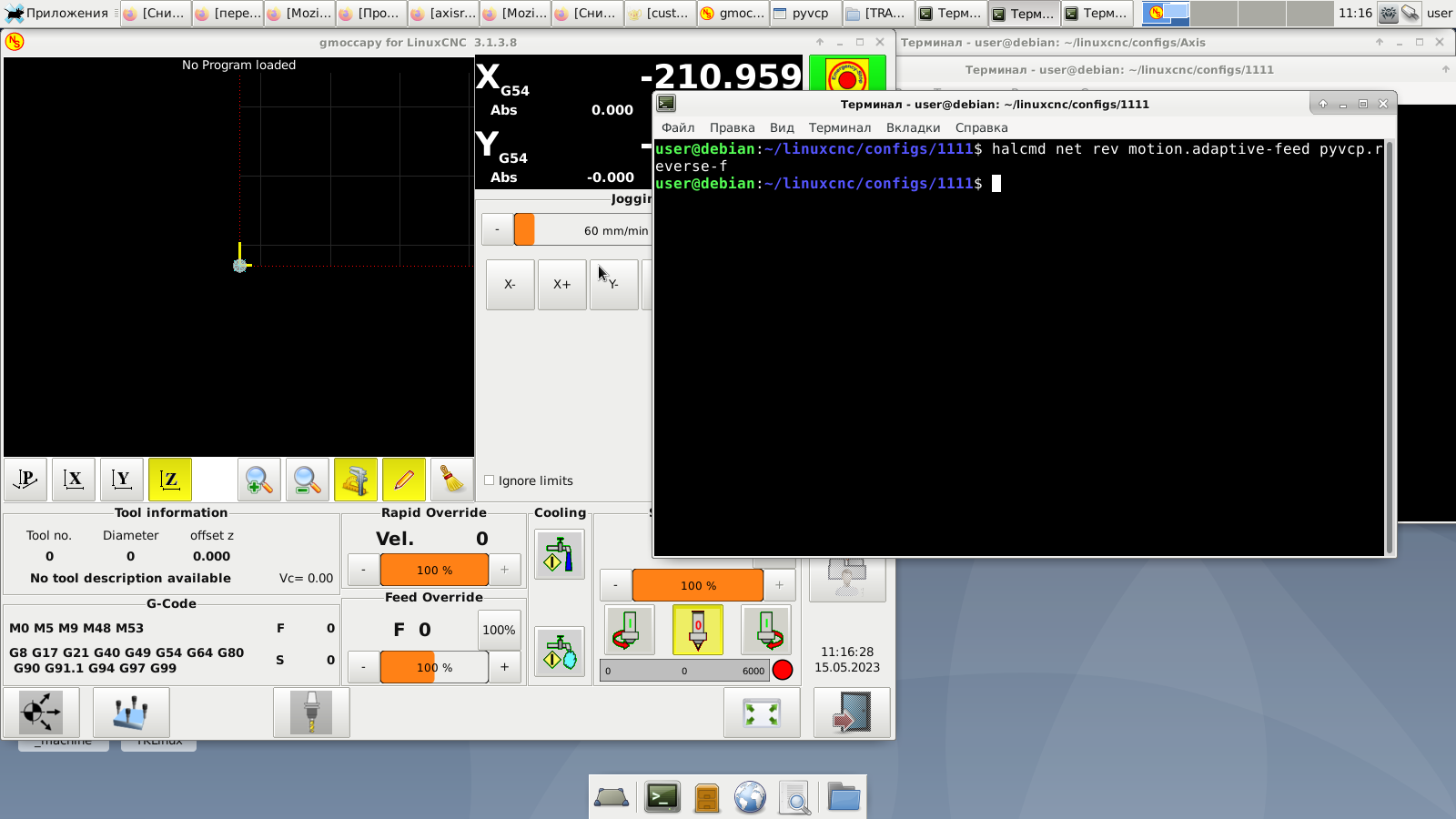
Task: Launch web browser globe icon in dock
Action: point(751,798)
